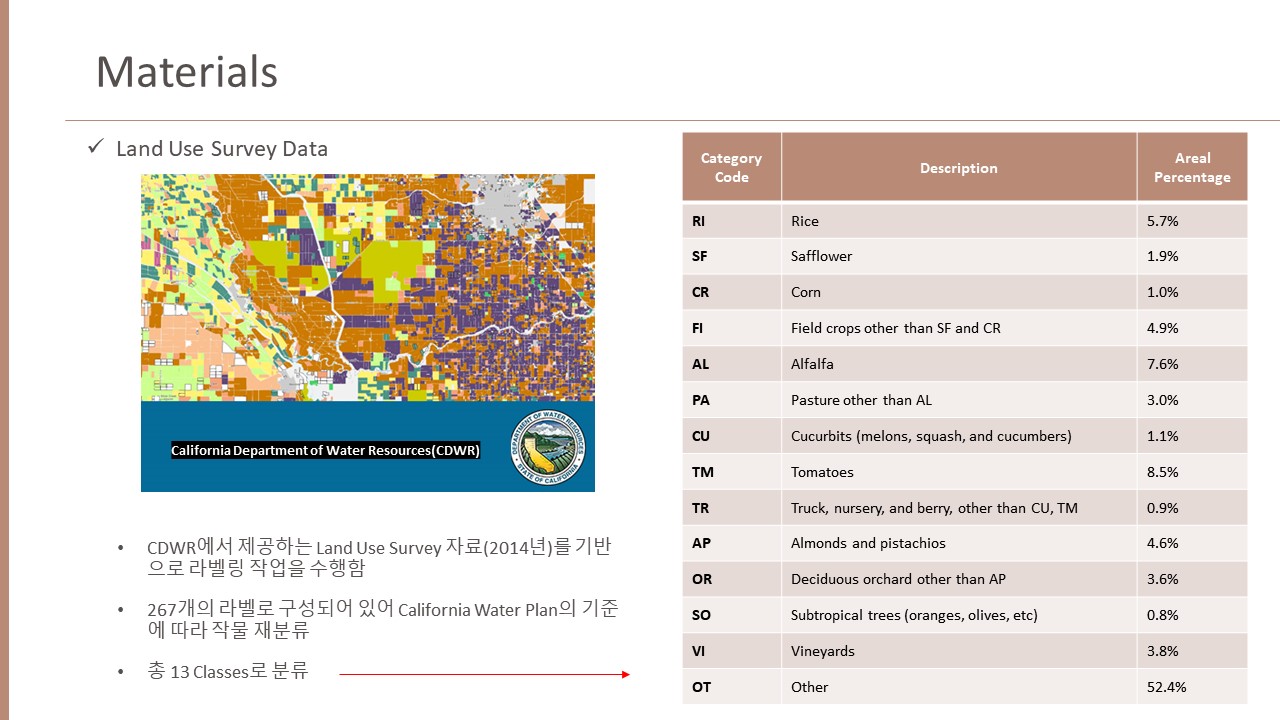Select the AL category code cell
Screen dimensions: 1280x720
(732, 364)
